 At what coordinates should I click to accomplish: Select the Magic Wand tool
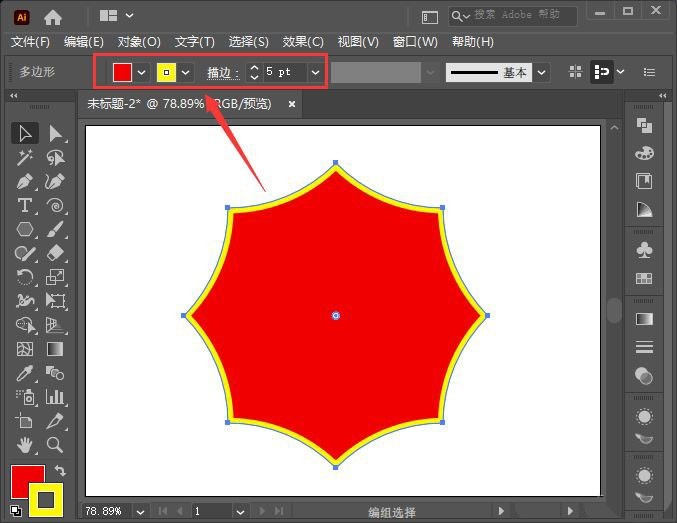[x=25, y=158]
